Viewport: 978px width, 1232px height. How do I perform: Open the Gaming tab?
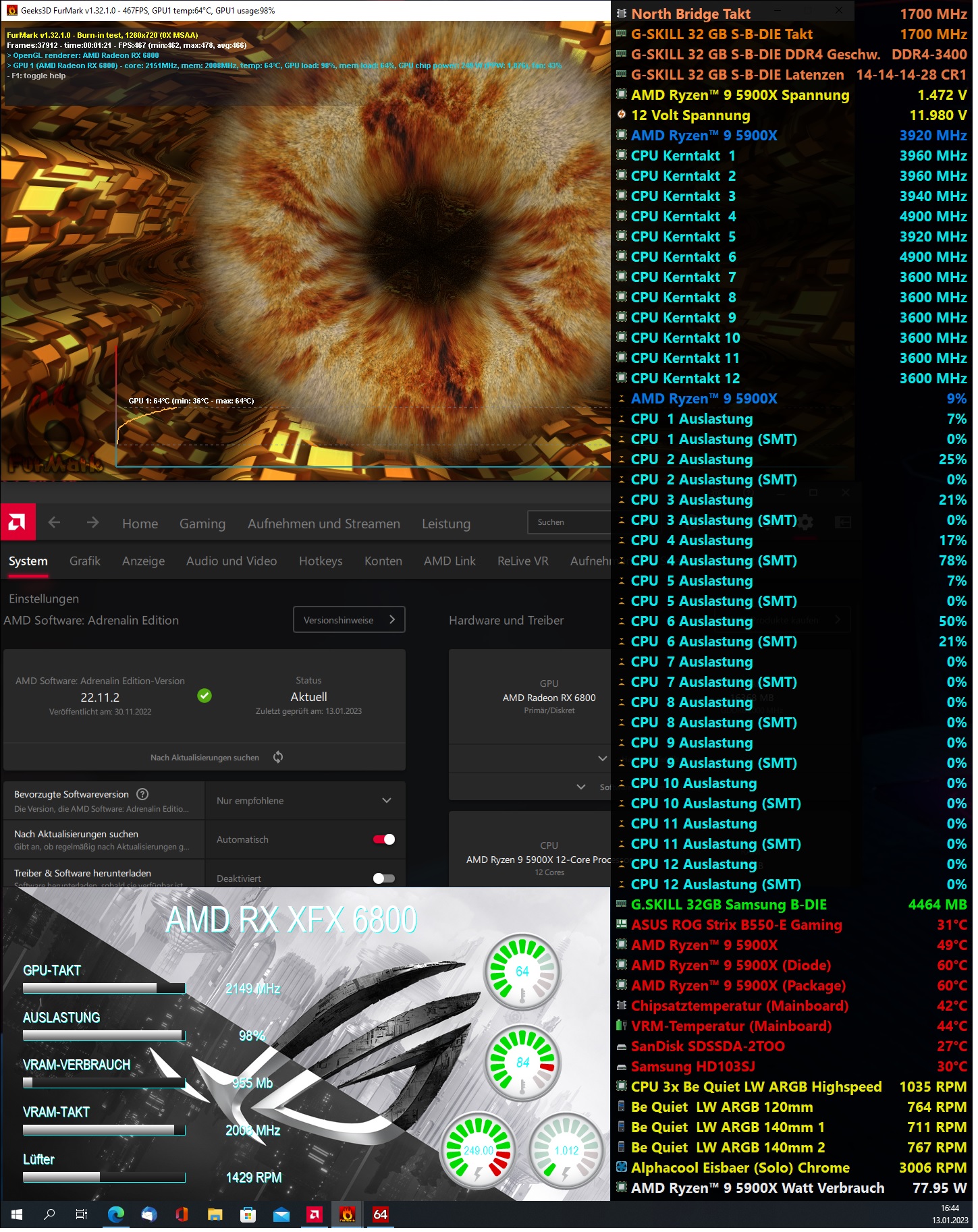point(202,524)
